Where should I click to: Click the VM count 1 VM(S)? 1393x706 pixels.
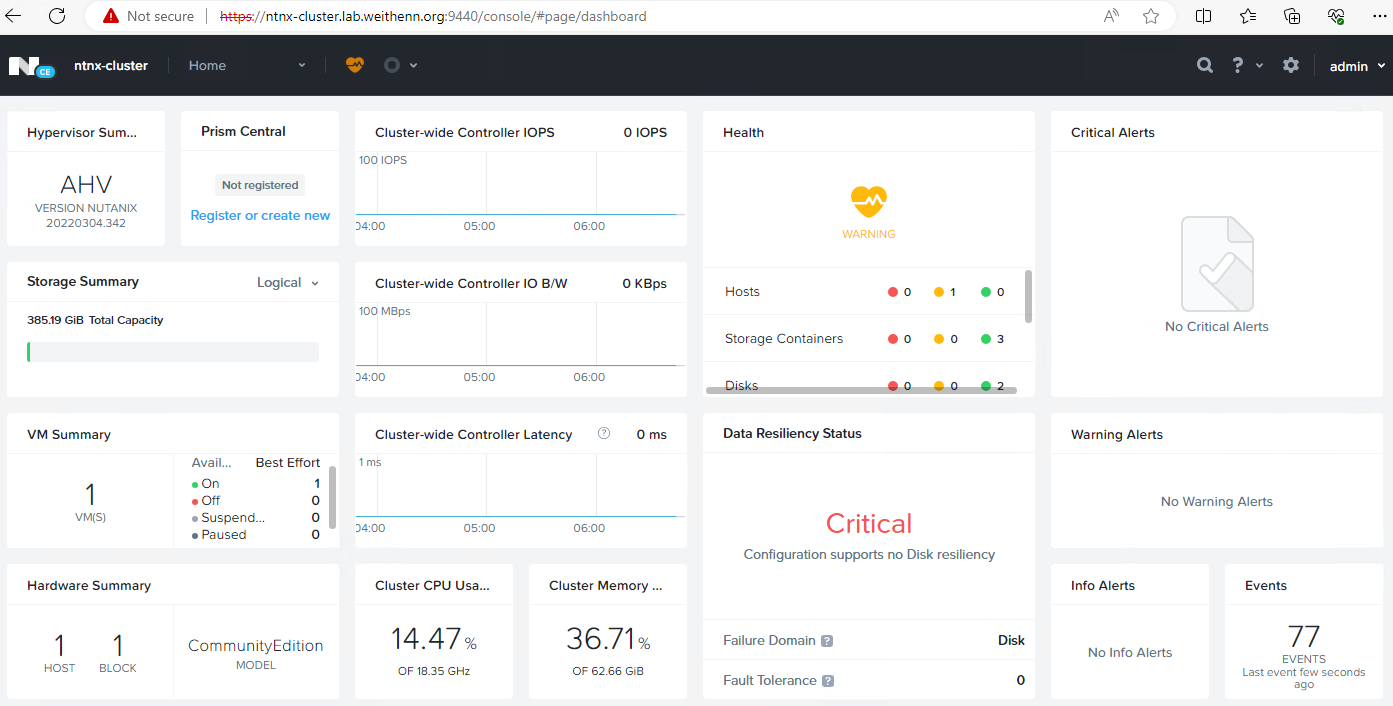pyautogui.click(x=90, y=502)
